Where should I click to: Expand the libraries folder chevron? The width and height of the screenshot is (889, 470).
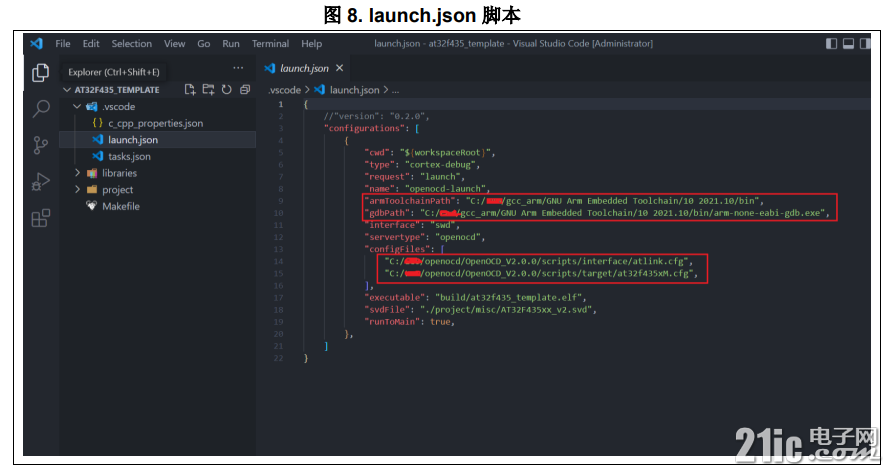[x=77, y=173]
